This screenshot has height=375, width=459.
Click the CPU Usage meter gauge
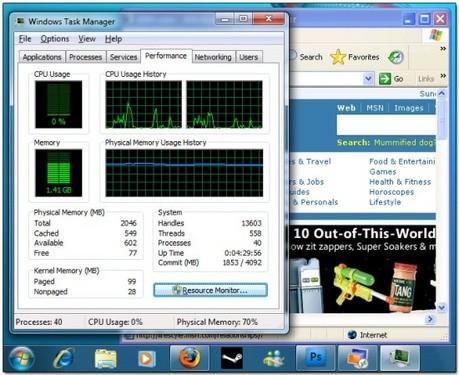58,104
